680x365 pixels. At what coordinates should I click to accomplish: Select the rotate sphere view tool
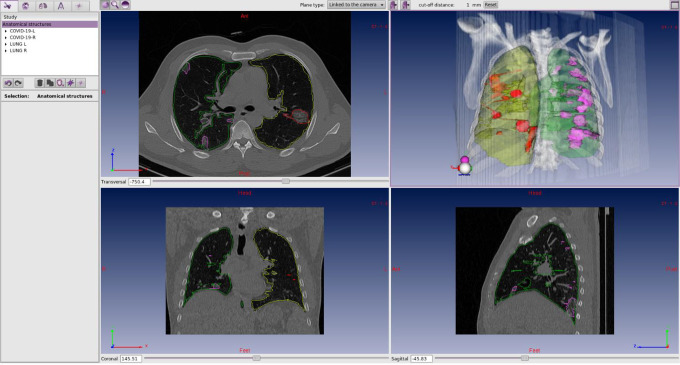pyautogui.click(x=105, y=5)
